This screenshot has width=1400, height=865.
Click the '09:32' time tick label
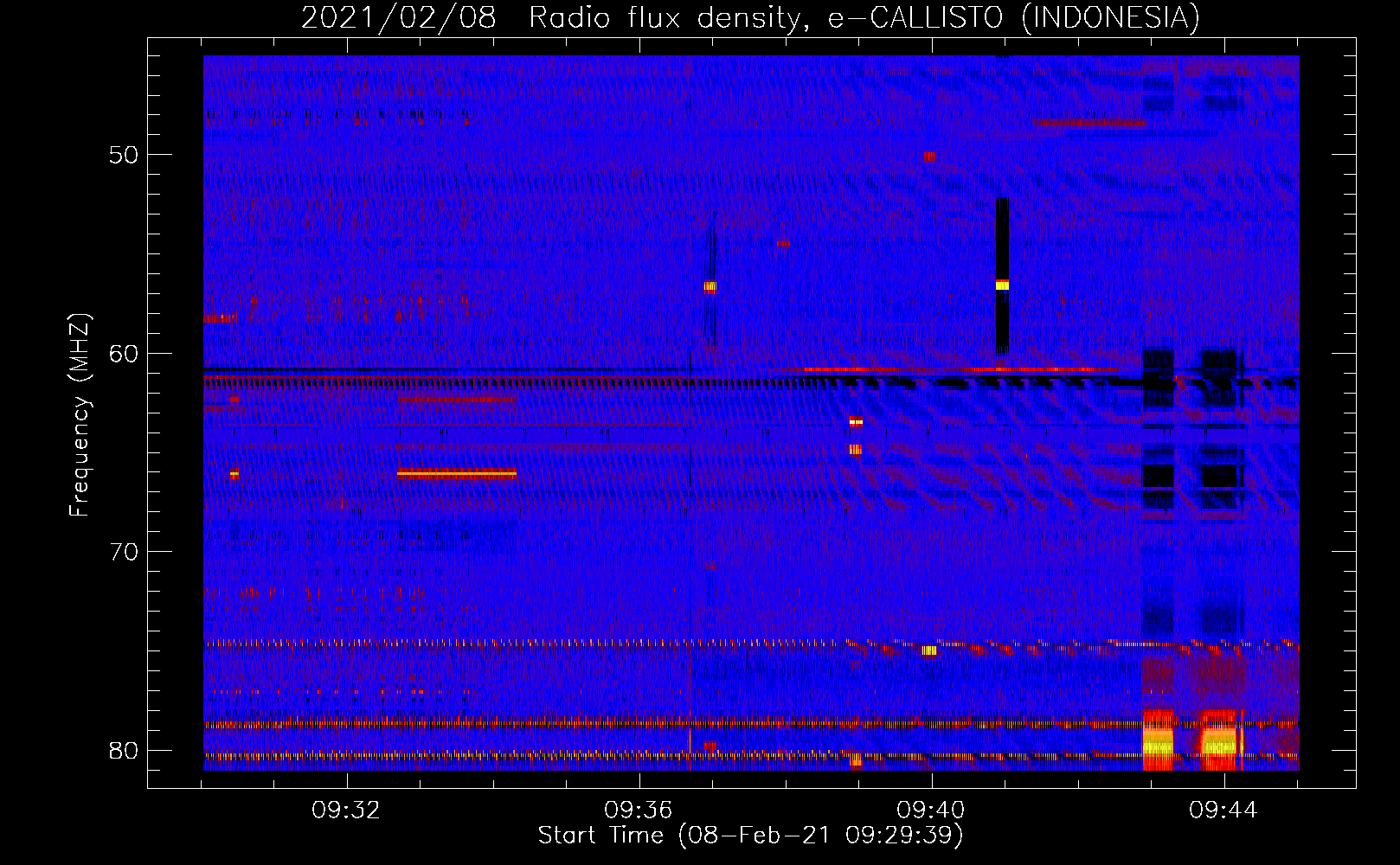tap(346, 811)
